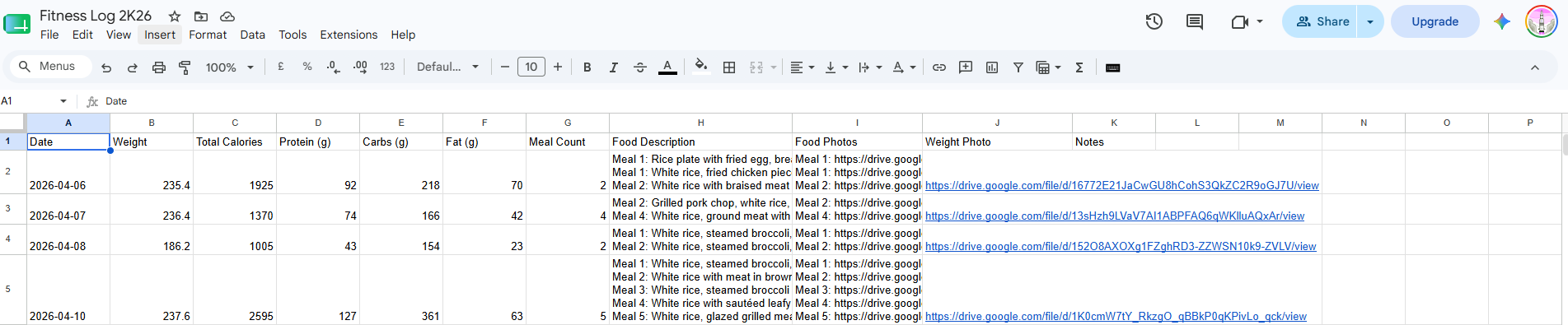Click the Name box showing A1

tap(35, 101)
